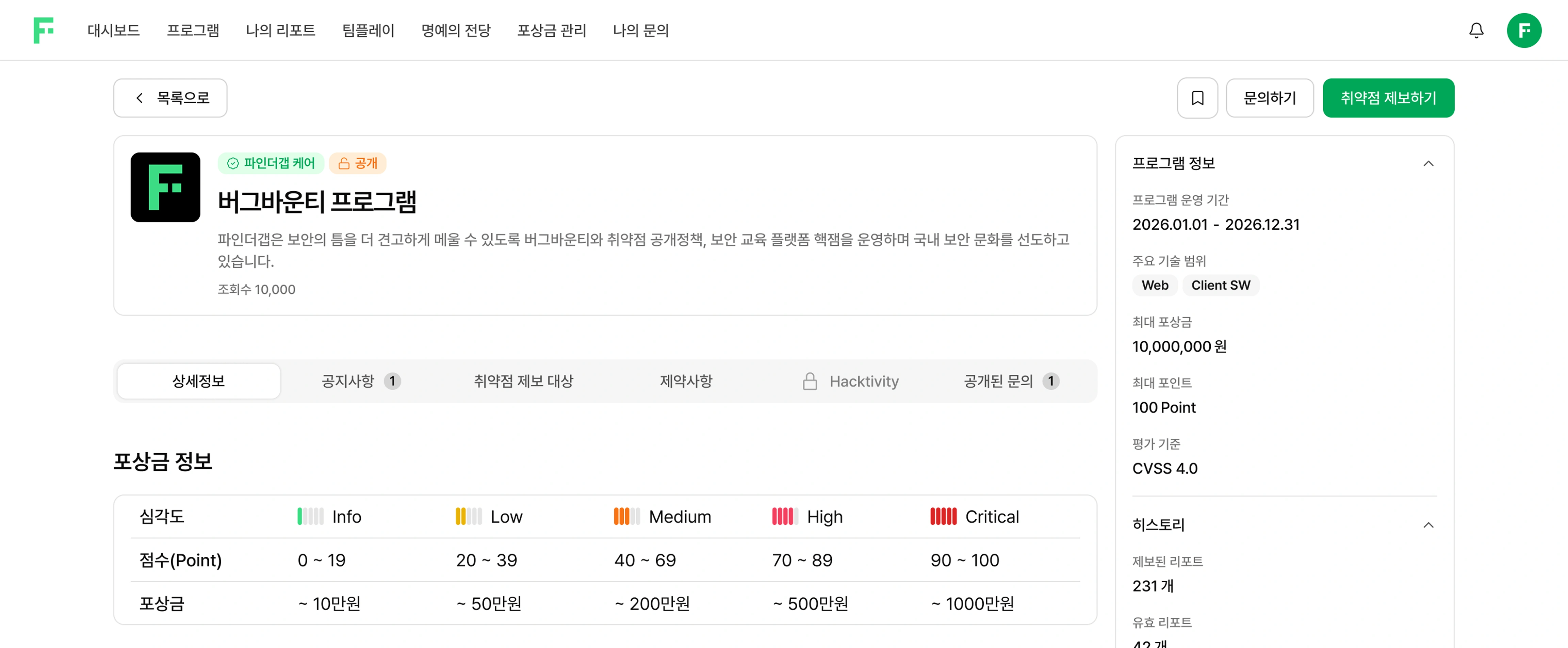Screen dimensions: 1568x648
Task: Open the 취약점 제보 대상 tab
Action: [x=523, y=381]
